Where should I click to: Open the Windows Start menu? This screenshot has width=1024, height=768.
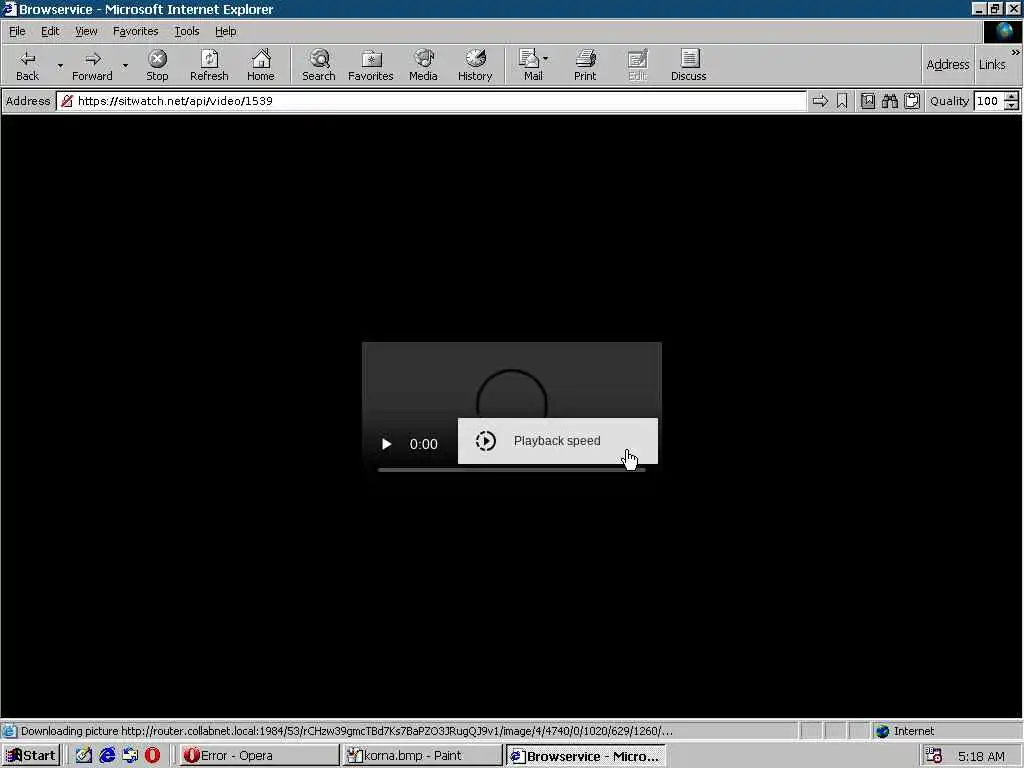click(31, 756)
